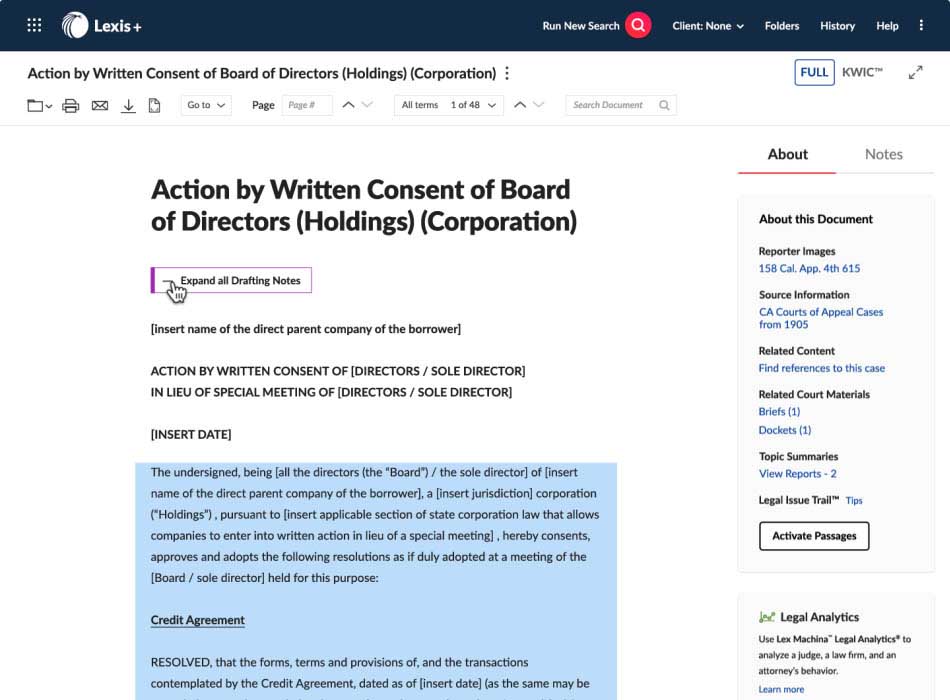Viewport: 950px width, 700px height.
Task: Jump to previous search term
Action: click(520, 105)
